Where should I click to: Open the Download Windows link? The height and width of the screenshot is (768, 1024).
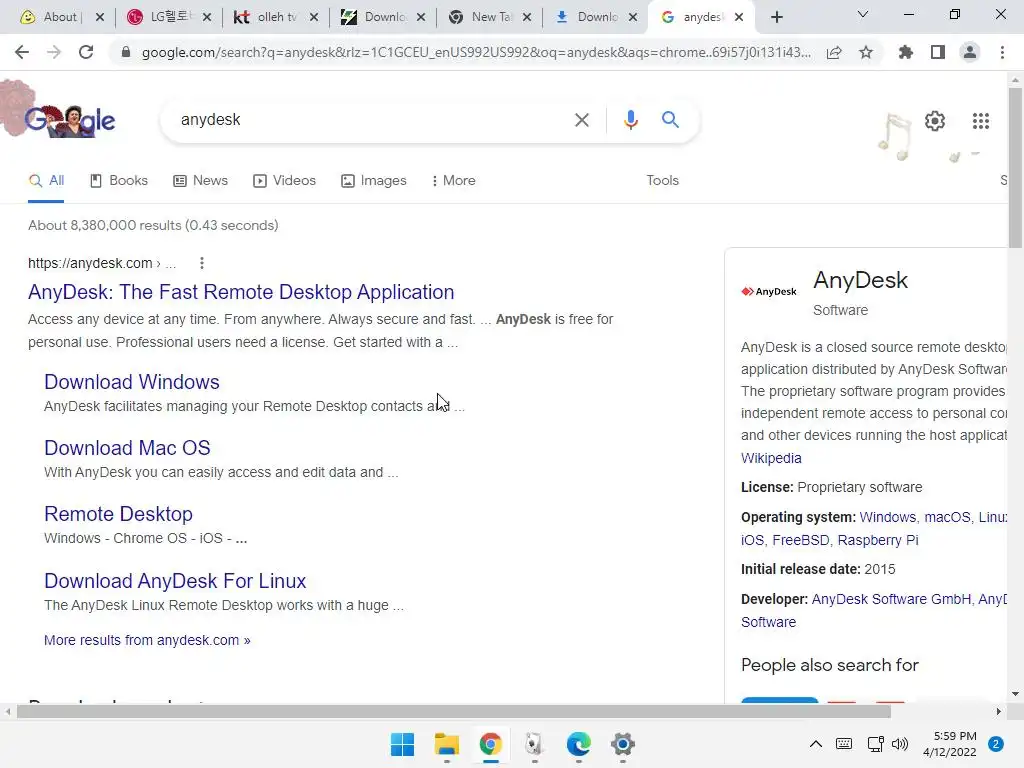tap(132, 381)
